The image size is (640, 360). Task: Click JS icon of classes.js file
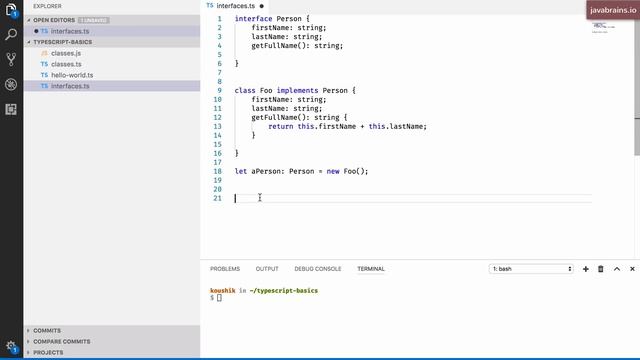point(44,53)
